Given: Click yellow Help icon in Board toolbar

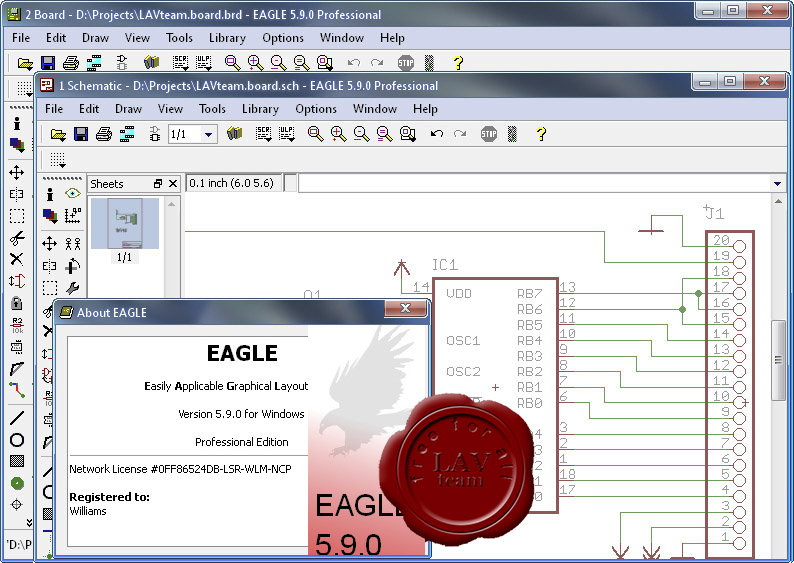Looking at the screenshot, I should [x=458, y=63].
